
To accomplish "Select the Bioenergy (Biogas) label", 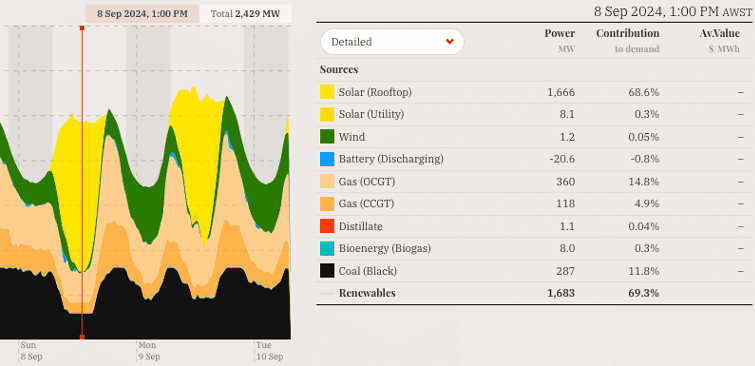I will pos(385,248).
